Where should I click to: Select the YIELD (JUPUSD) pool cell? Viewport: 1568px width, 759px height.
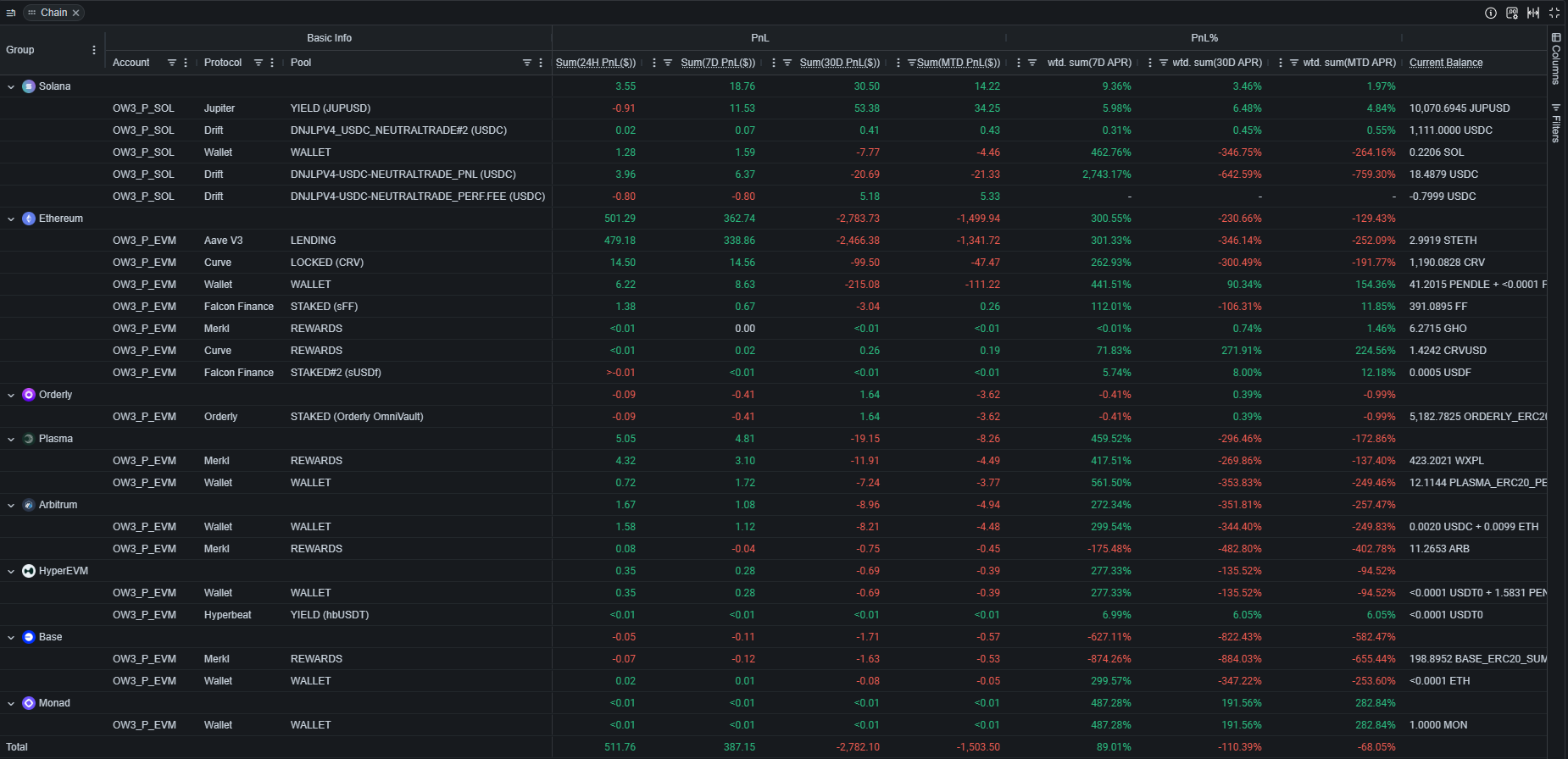point(331,108)
